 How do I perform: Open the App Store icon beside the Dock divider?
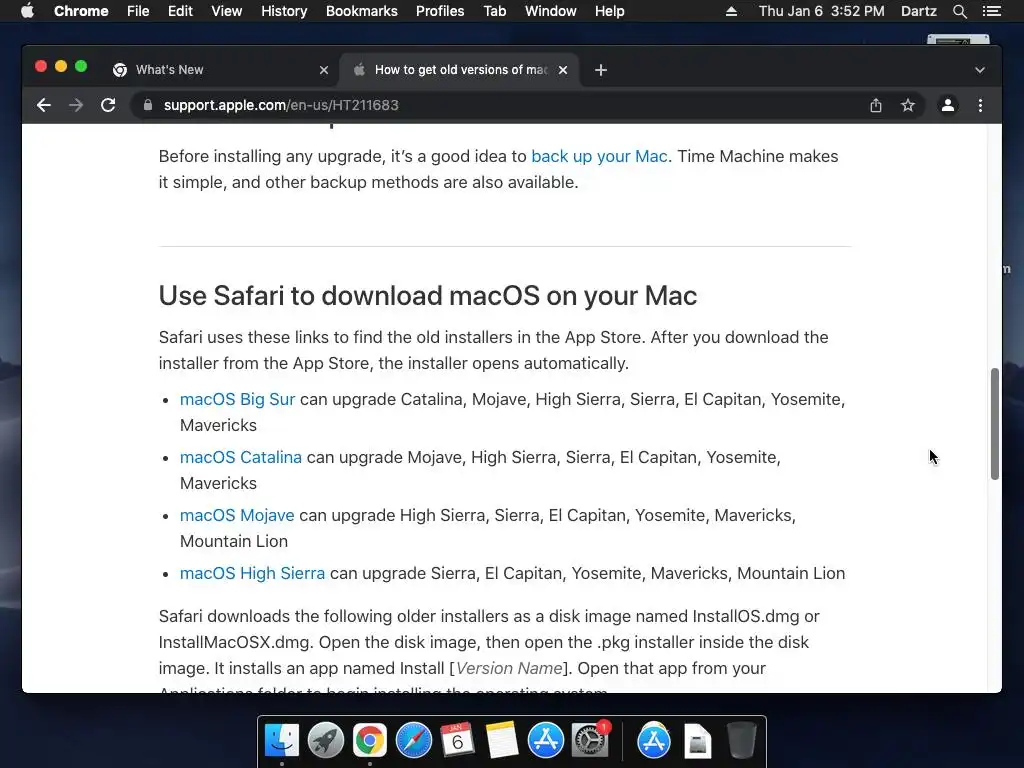[654, 741]
